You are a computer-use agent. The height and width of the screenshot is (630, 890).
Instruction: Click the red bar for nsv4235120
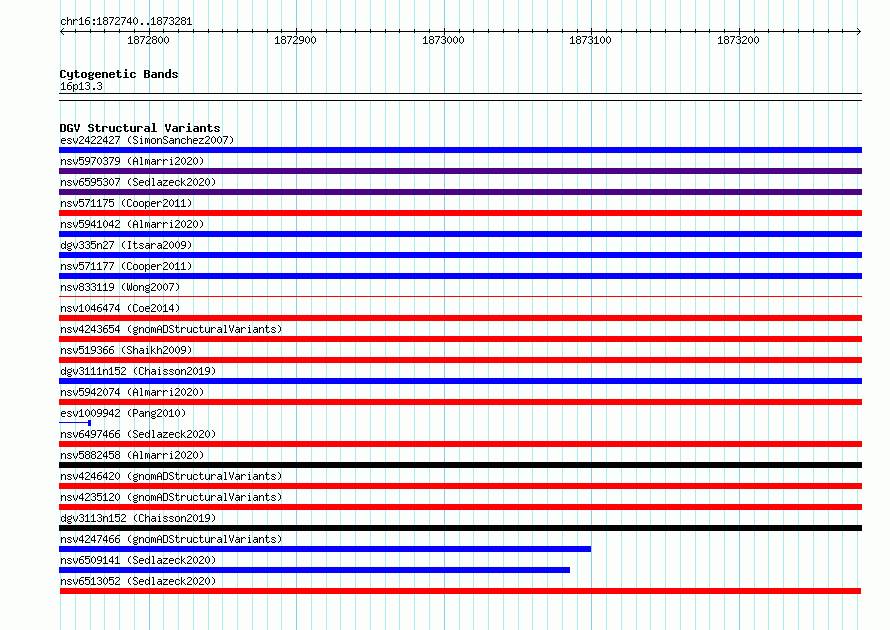460,507
